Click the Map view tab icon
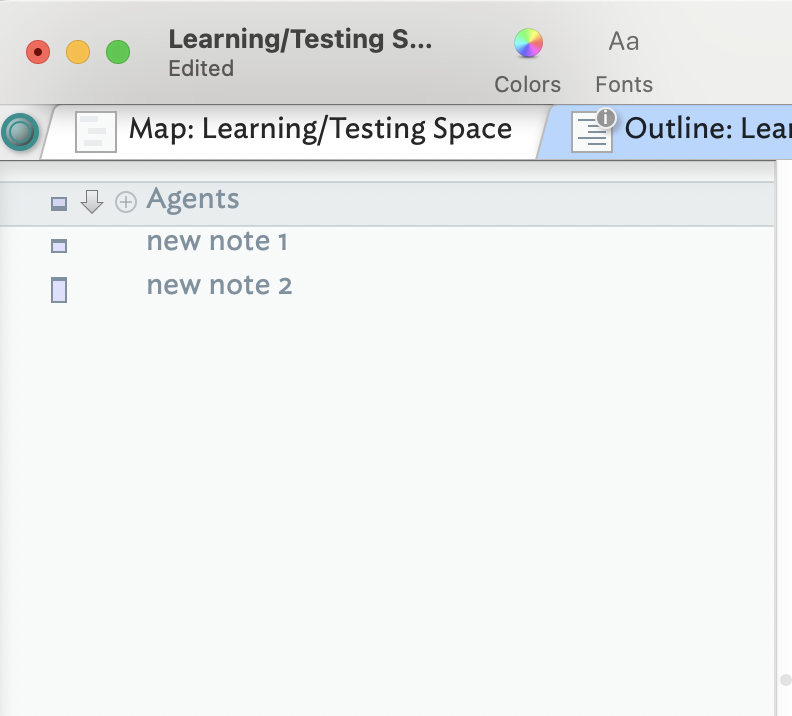 96,131
